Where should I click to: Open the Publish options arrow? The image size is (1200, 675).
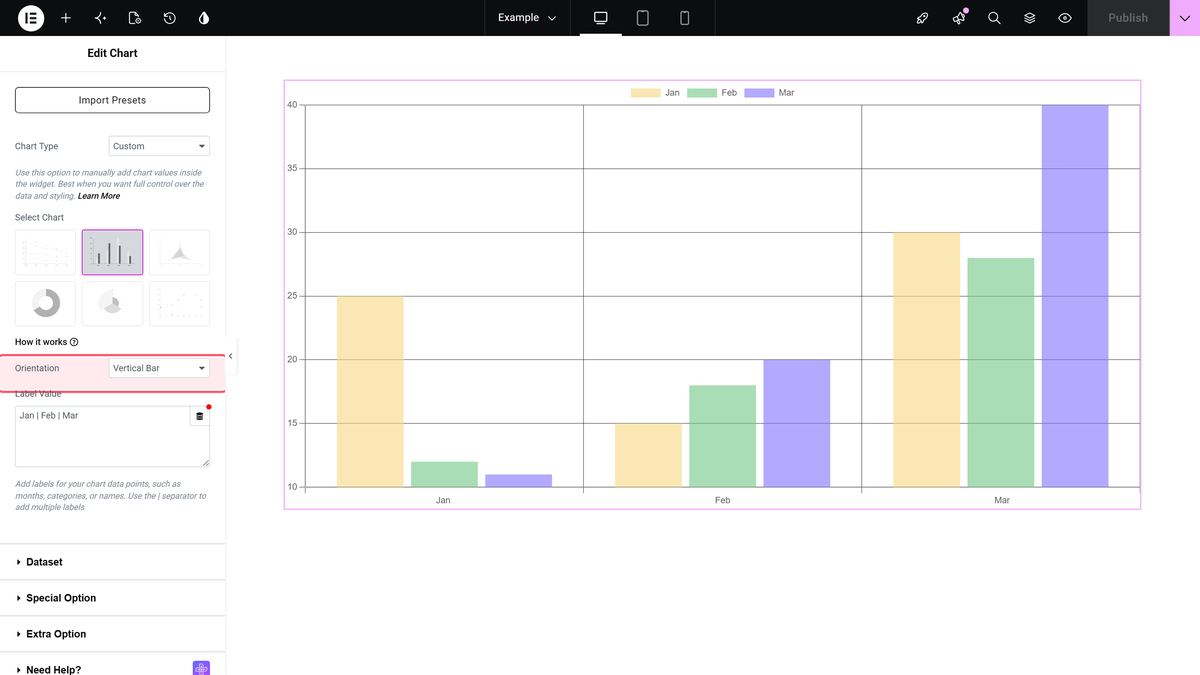coord(1185,18)
